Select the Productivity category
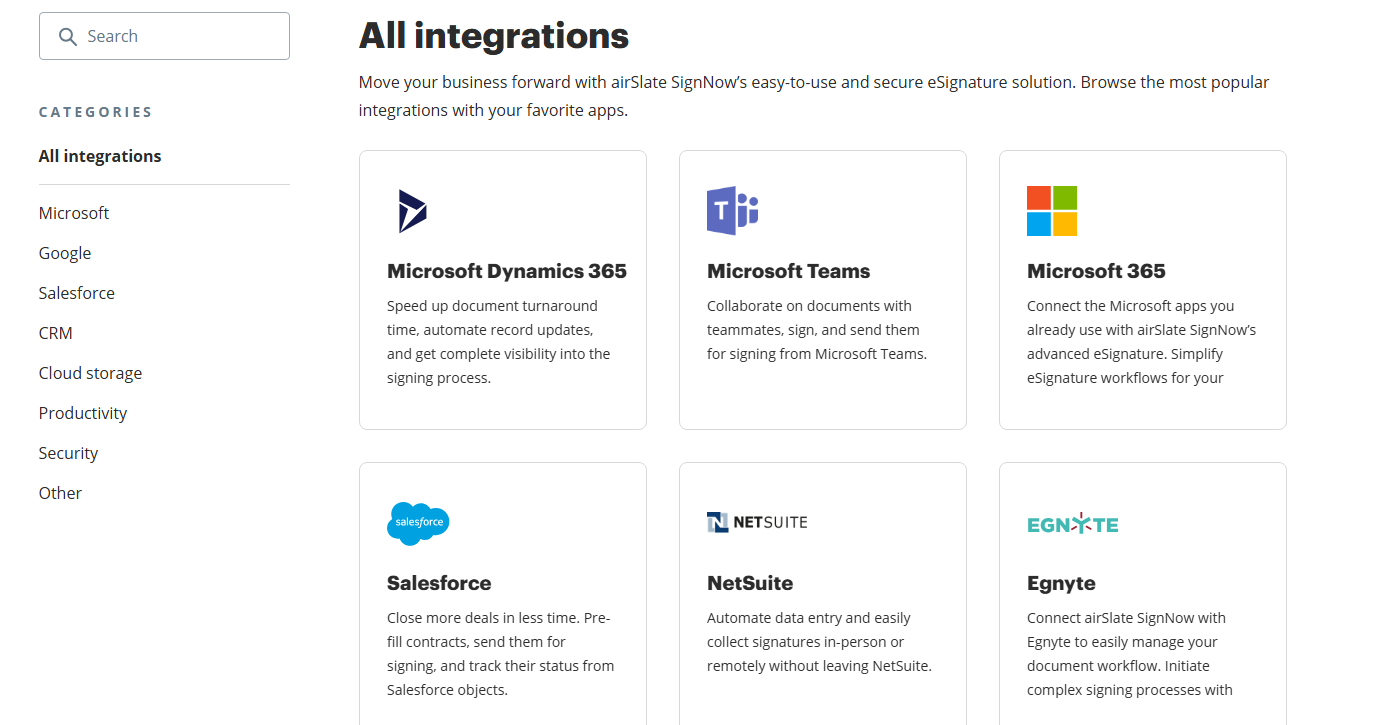Image resolution: width=1387 pixels, height=725 pixels. click(83, 412)
